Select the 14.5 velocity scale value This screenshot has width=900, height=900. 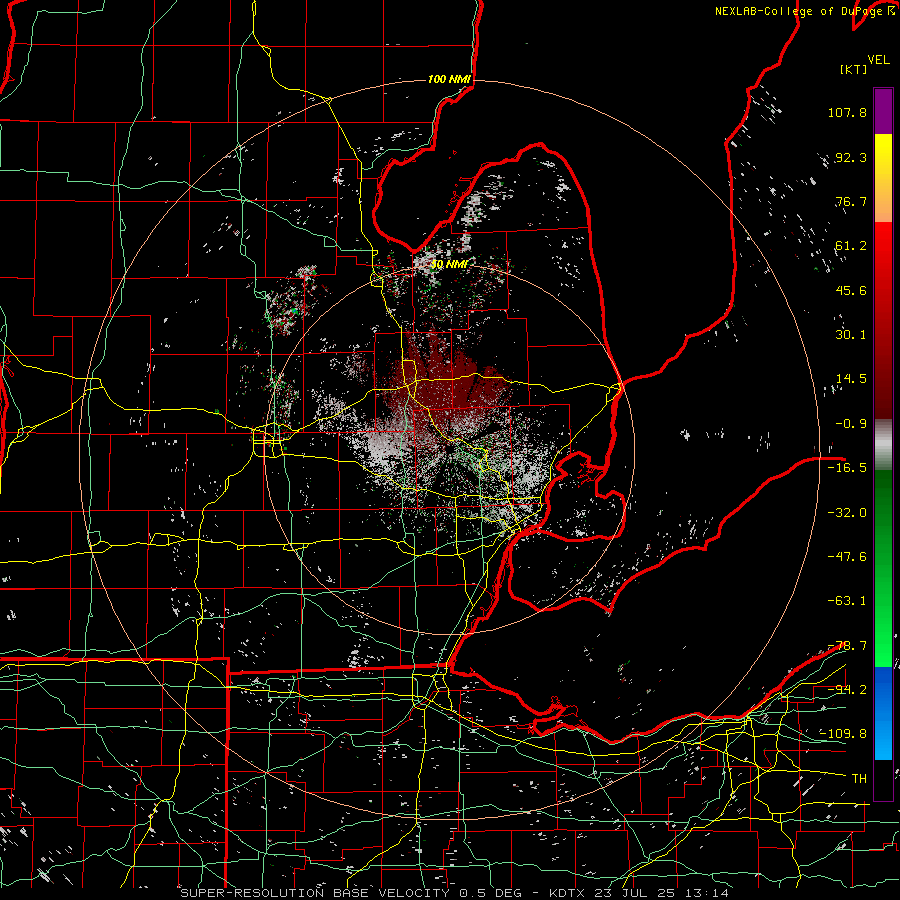(x=851, y=379)
